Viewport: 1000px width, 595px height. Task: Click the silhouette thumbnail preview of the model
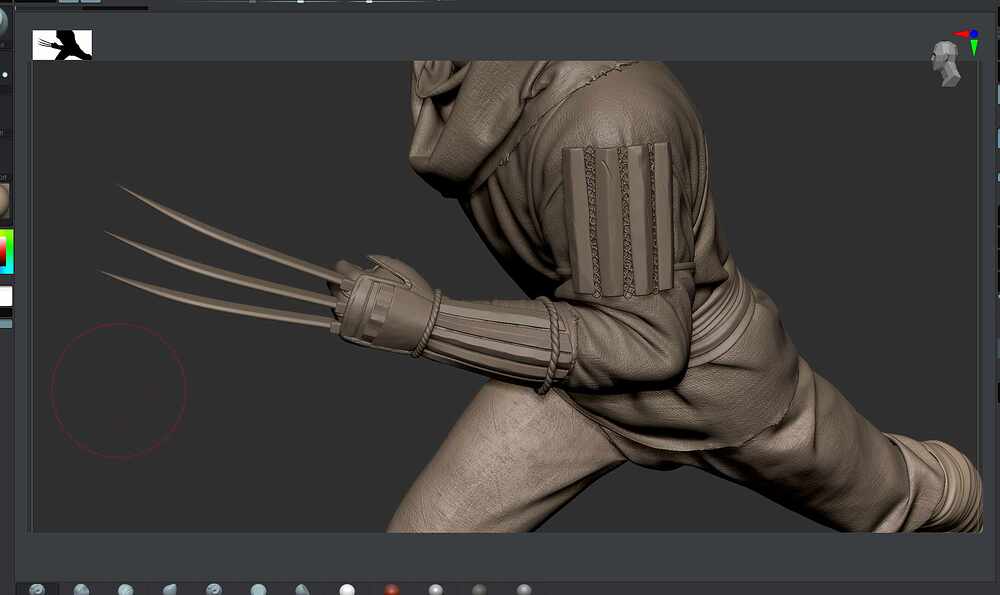(62, 45)
